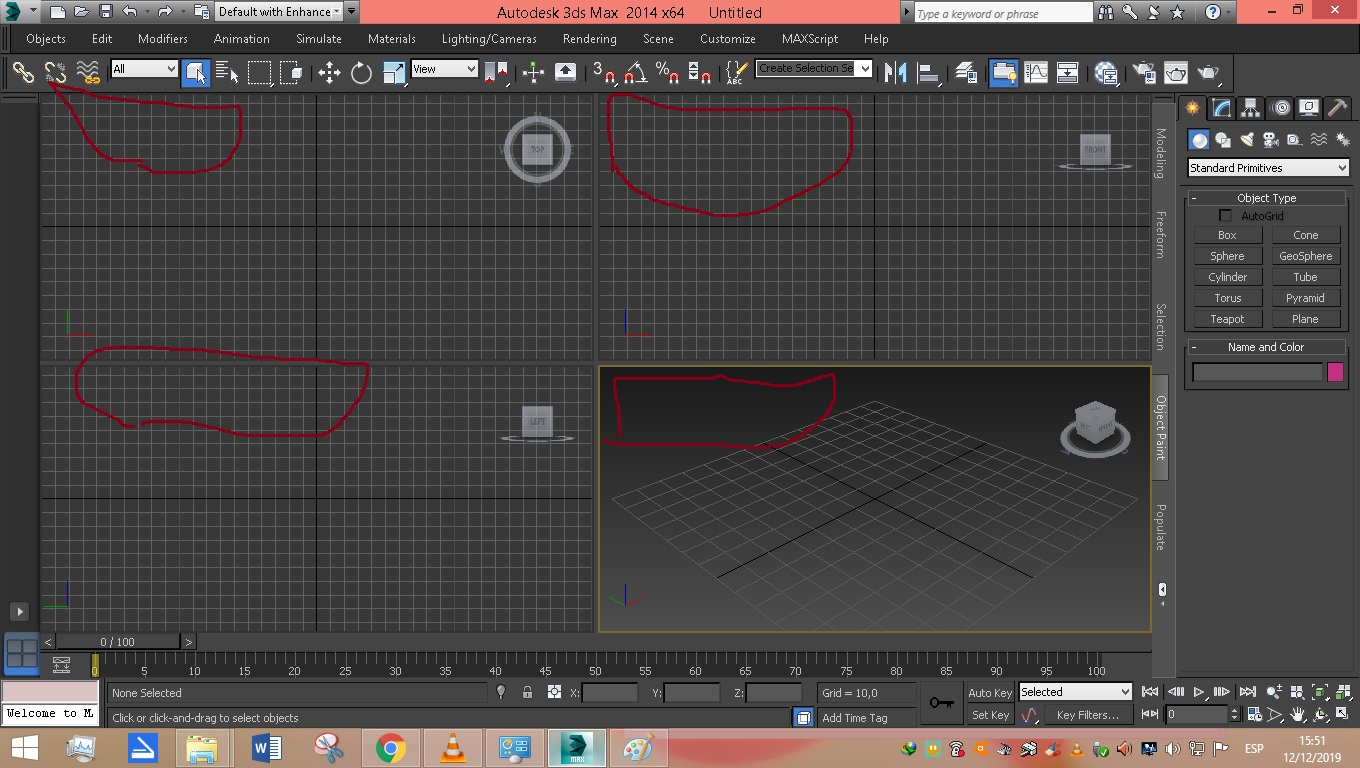This screenshot has width=1360, height=768.
Task: Click the Align tool icon
Action: pos(928,72)
